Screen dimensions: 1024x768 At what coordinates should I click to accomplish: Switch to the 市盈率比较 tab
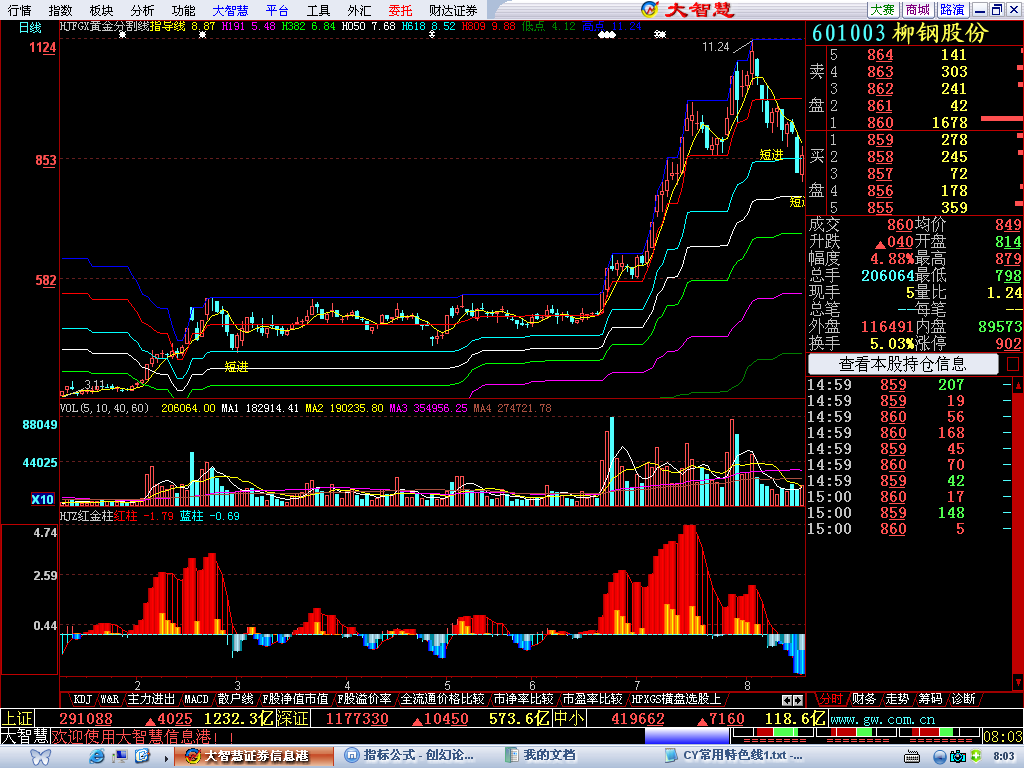[592, 699]
